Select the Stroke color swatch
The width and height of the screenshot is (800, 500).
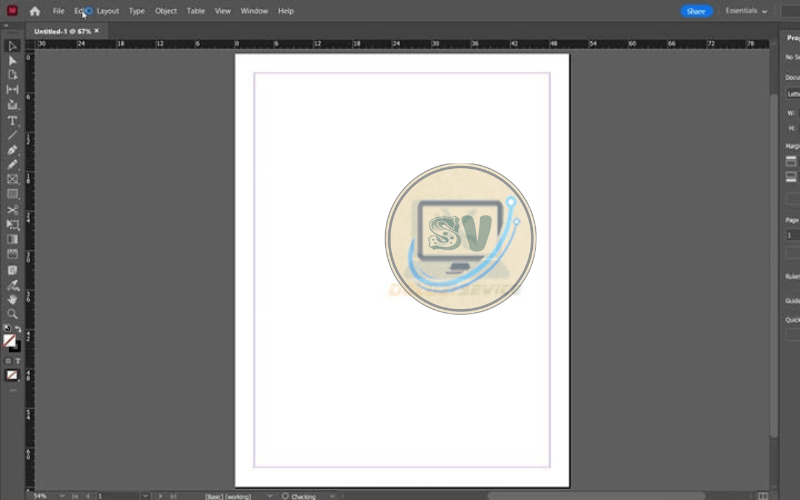tap(16, 347)
